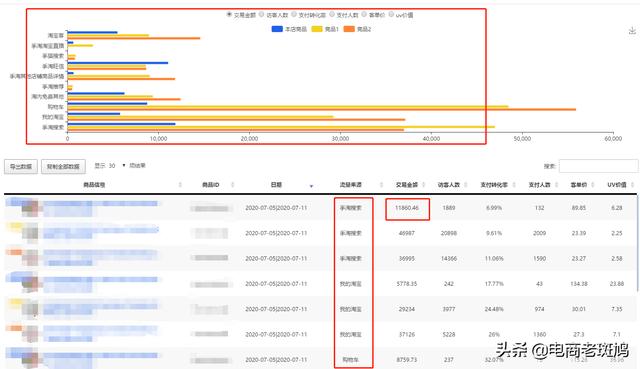The image size is (640, 369).
Task: Click the 11860.46 transaction amount cell
Action: (407, 208)
